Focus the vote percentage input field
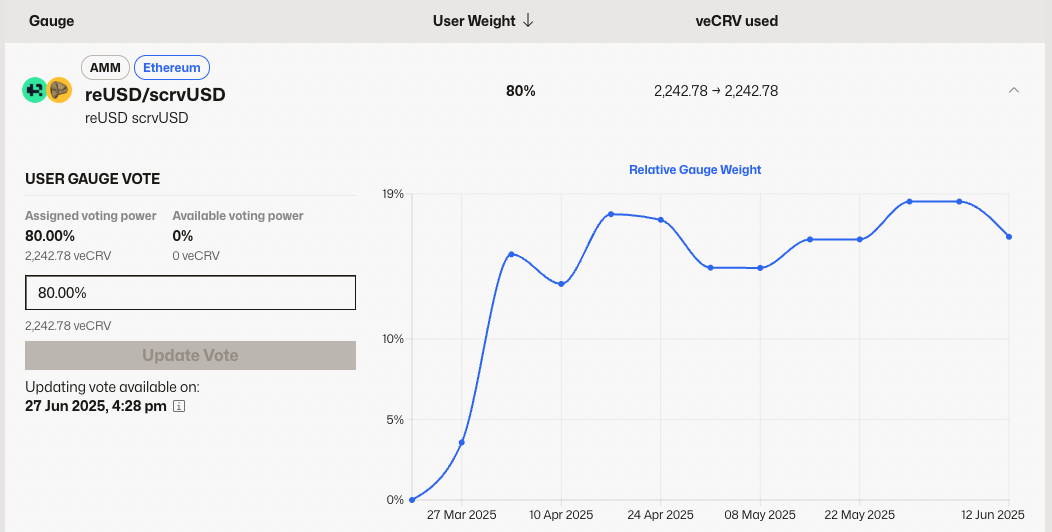The width and height of the screenshot is (1052, 532). (x=190, y=293)
